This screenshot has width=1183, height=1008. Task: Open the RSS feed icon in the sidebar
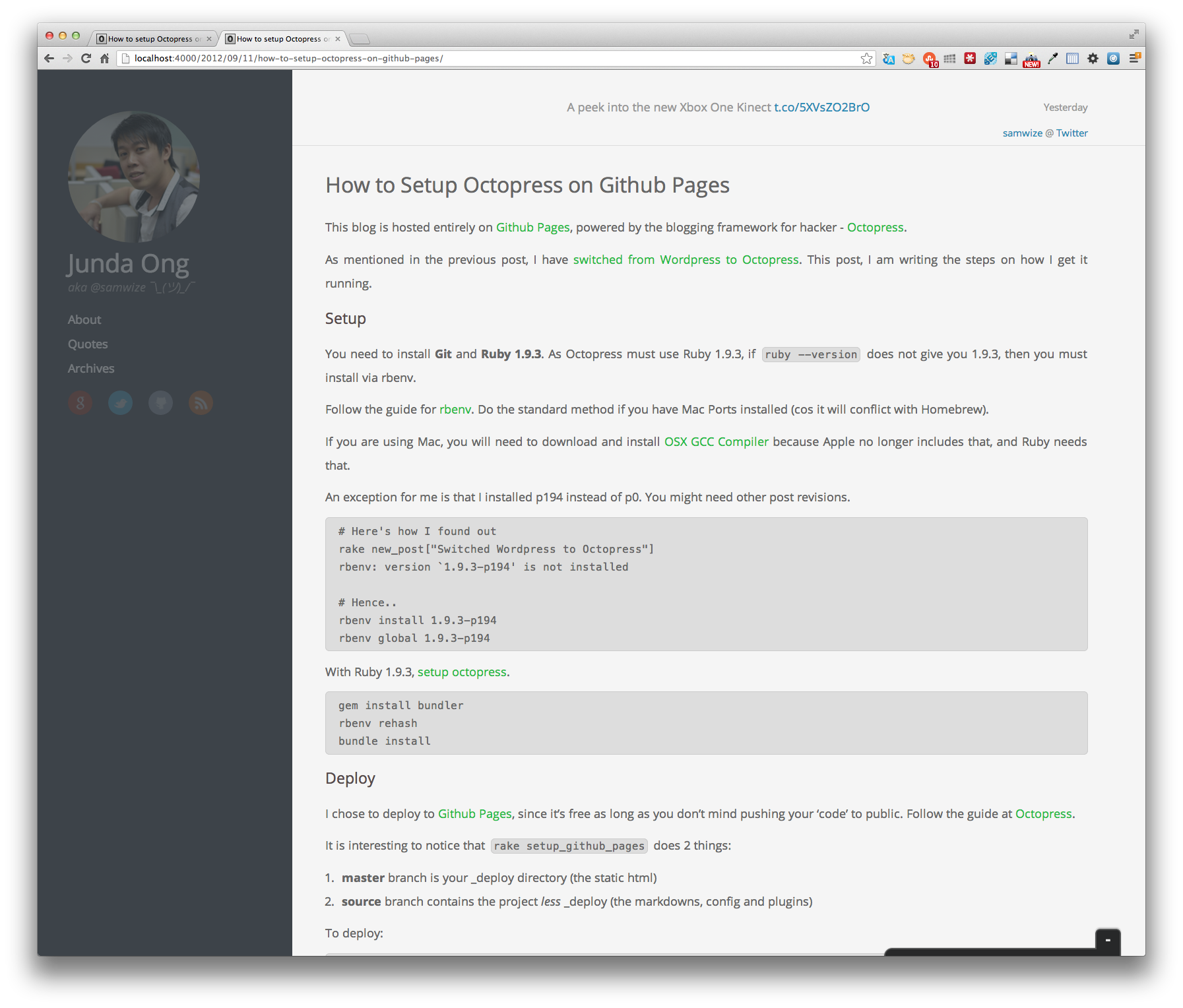[201, 403]
